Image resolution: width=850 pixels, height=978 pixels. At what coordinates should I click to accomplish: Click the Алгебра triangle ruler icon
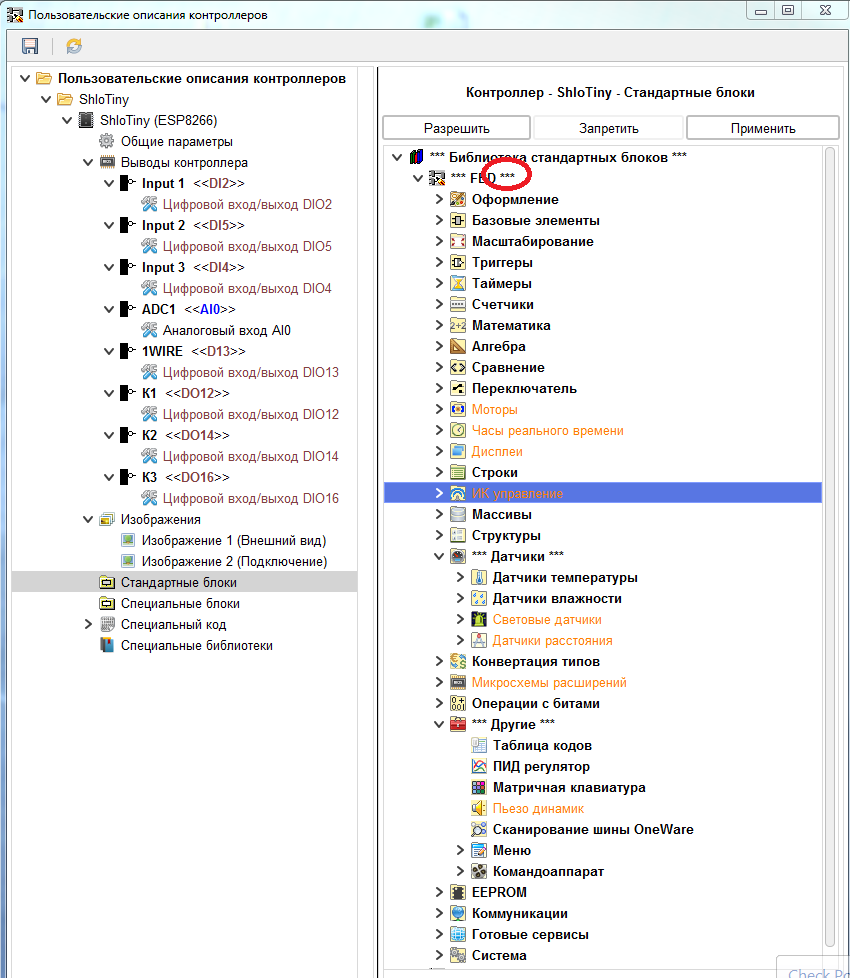coord(458,346)
